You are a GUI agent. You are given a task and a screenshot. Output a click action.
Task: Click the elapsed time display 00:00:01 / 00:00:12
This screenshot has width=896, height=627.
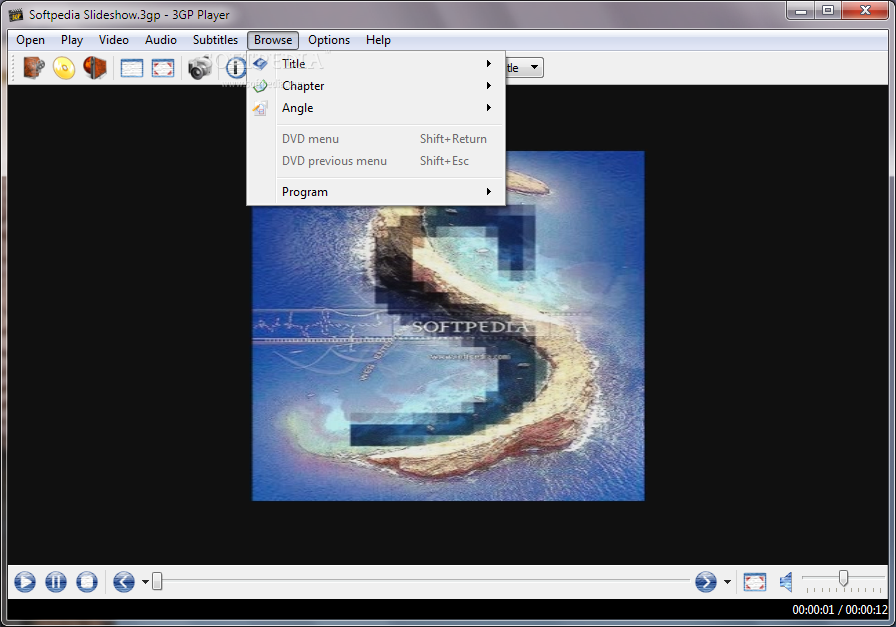839,610
